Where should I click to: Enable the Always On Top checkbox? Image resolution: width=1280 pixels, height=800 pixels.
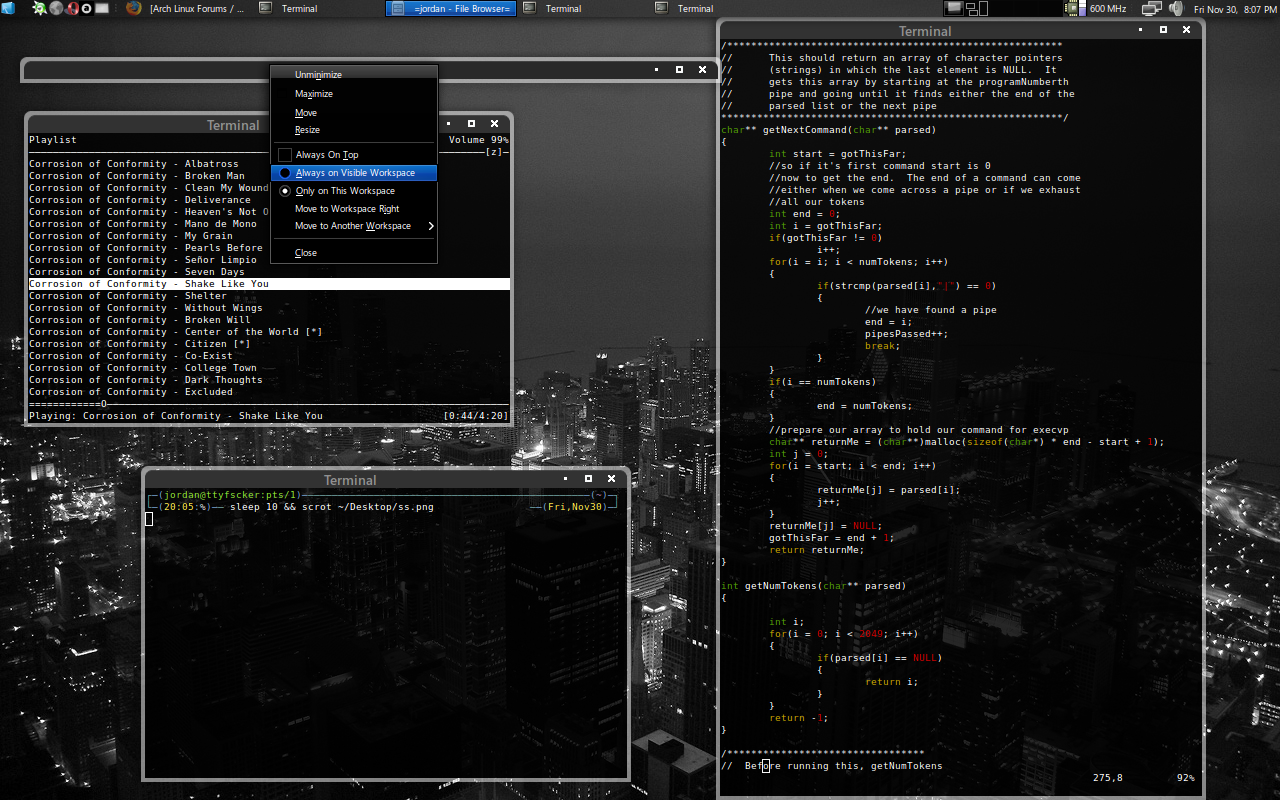pyautogui.click(x=285, y=155)
